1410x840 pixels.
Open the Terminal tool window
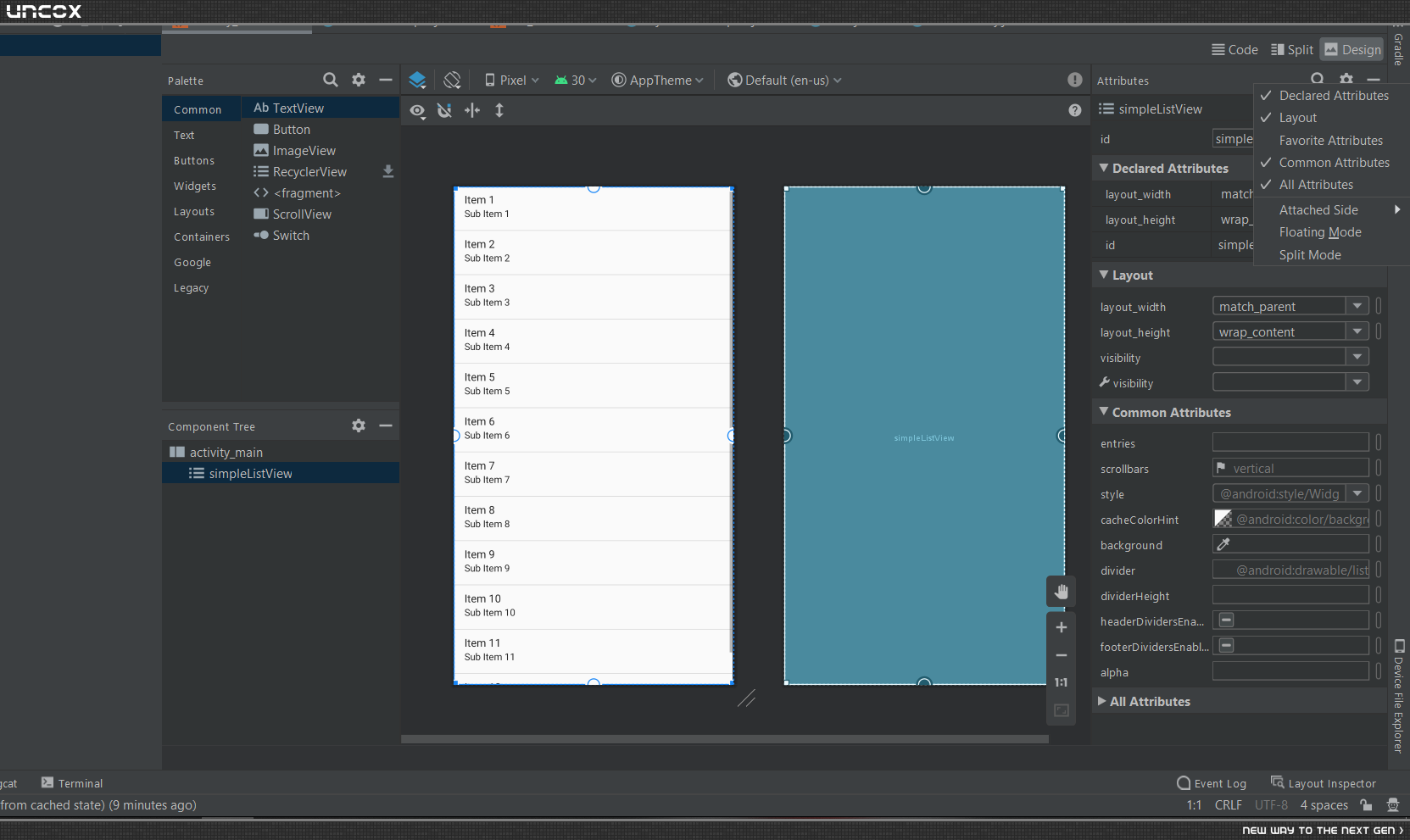pyautogui.click(x=72, y=783)
